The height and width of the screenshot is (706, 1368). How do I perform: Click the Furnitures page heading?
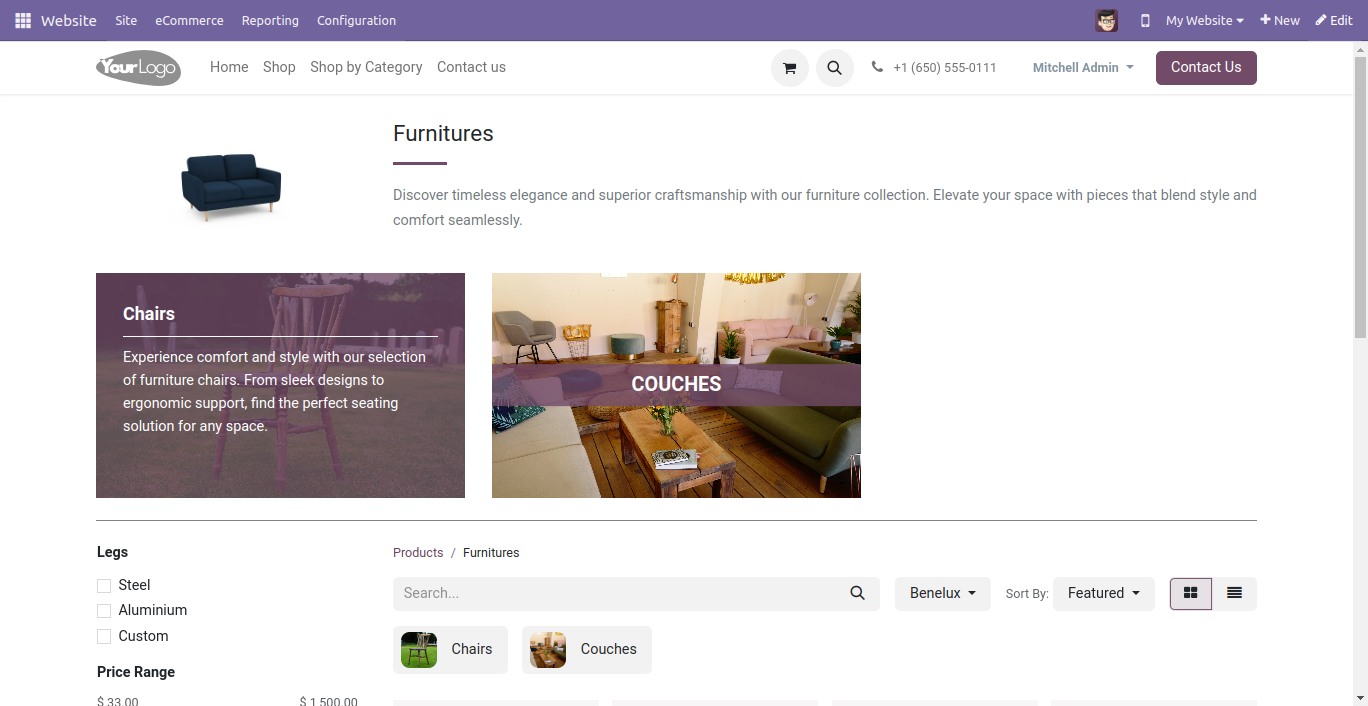443,133
